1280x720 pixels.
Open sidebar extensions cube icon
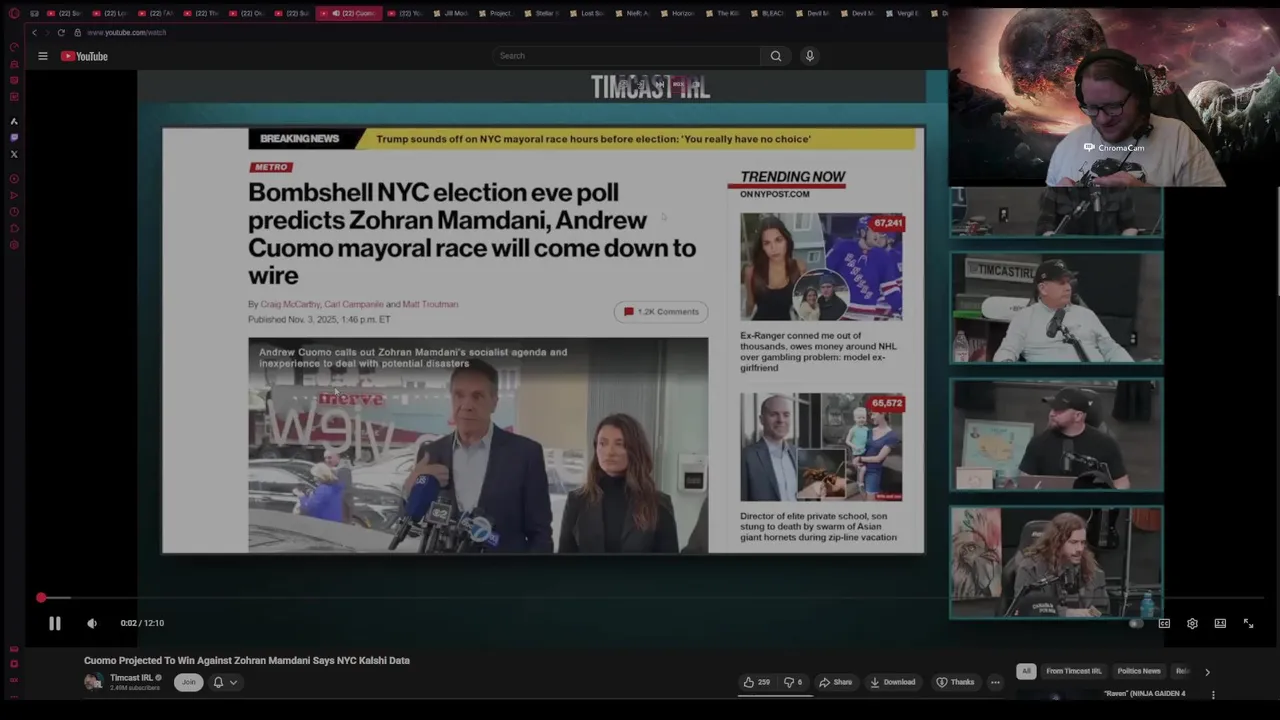[x=14, y=229]
